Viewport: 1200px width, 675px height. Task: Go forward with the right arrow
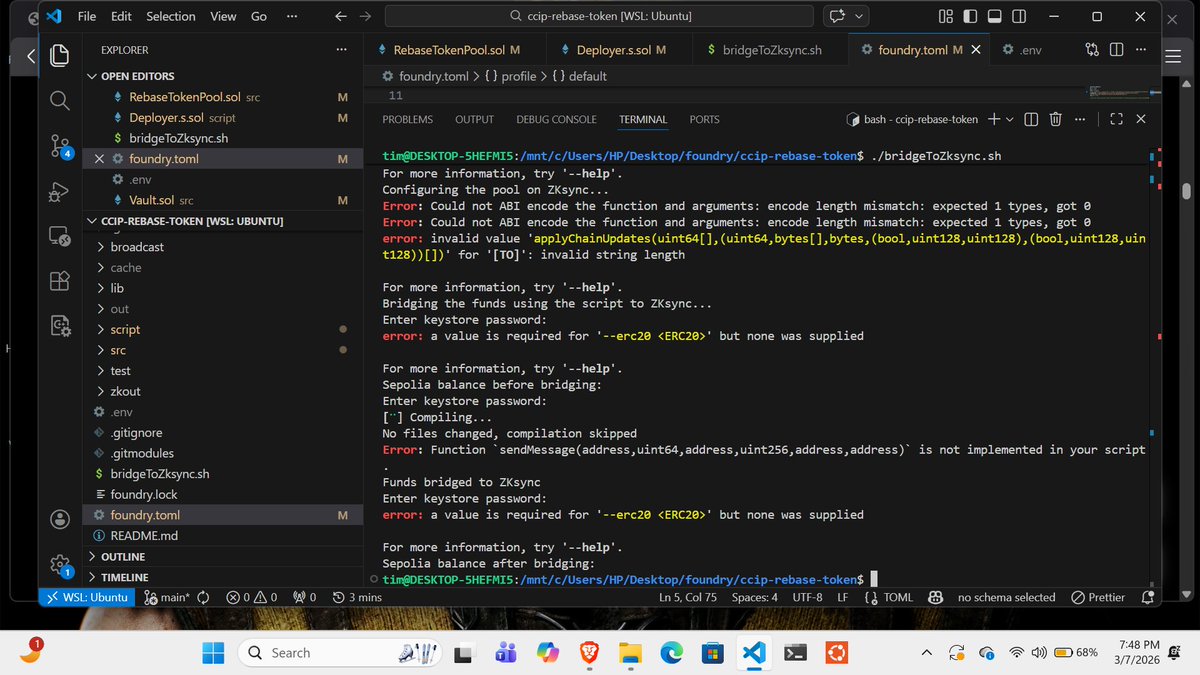[x=365, y=16]
